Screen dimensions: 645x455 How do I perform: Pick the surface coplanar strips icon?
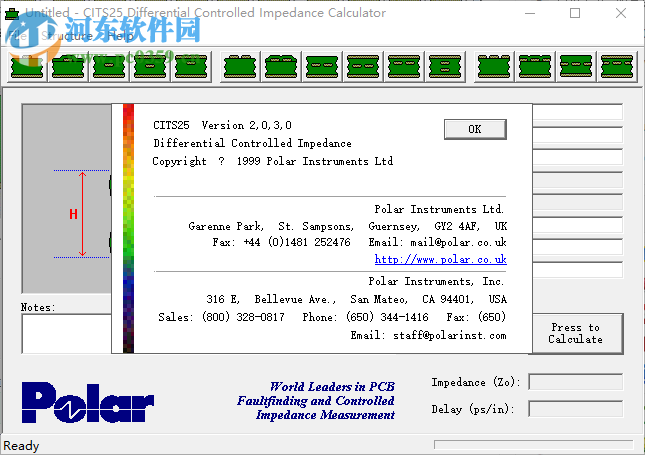coord(494,67)
